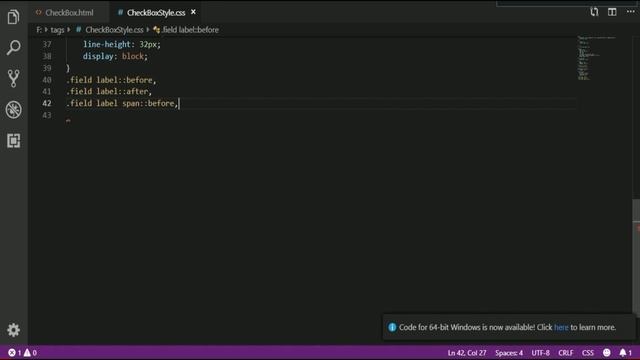Click on '.field label span::before,' line
640x360 pixels.
(122, 103)
